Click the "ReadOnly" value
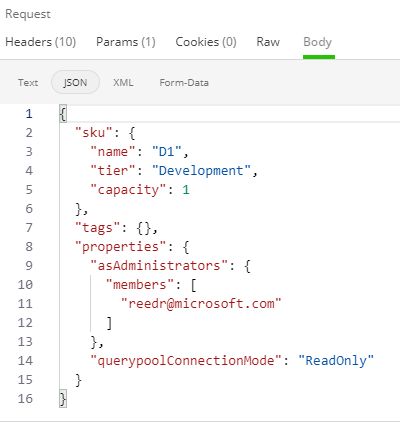The height and width of the screenshot is (422, 400). click(336, 361)
